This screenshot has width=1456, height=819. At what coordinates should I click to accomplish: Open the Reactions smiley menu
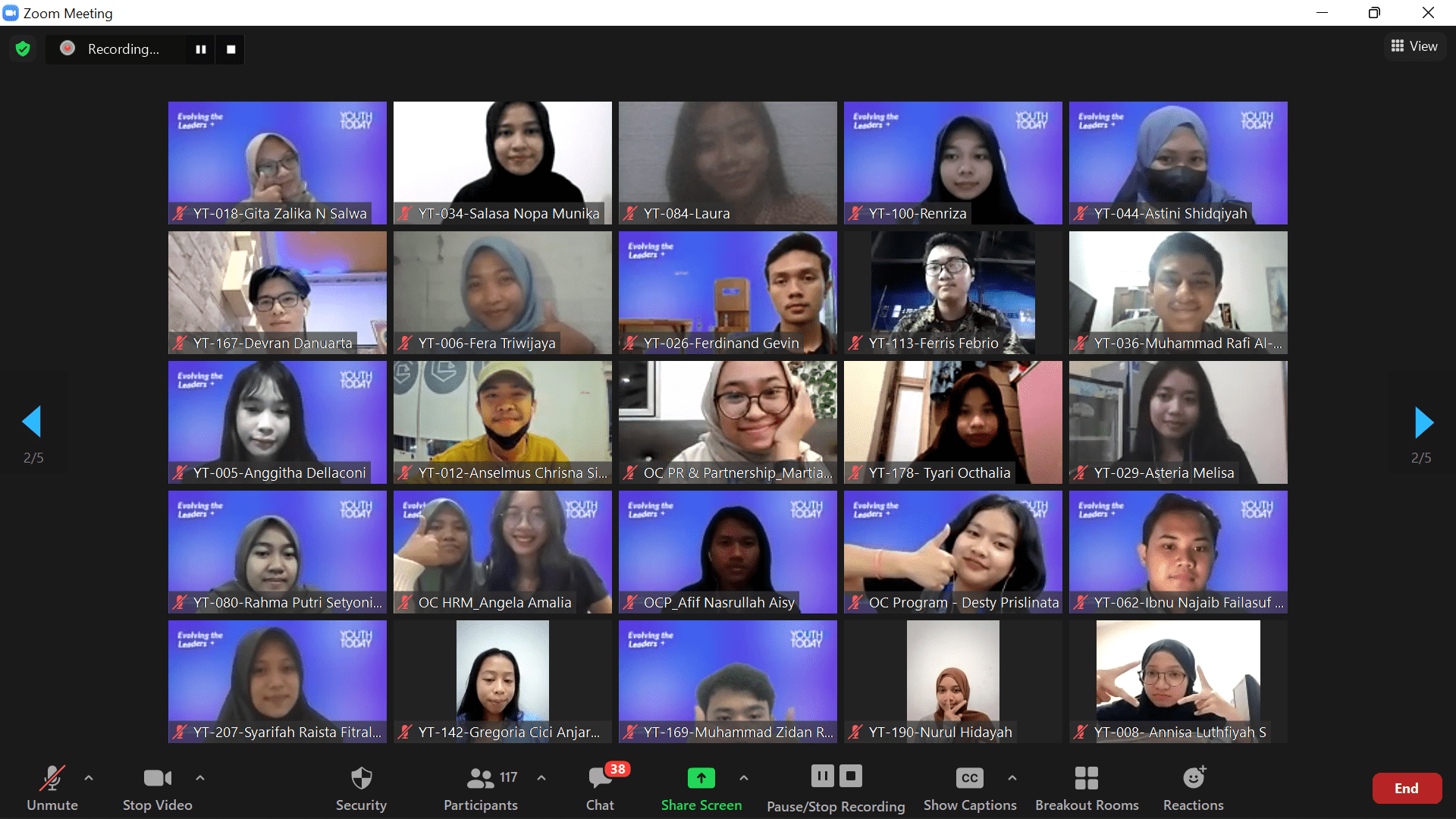point(1193,787)
